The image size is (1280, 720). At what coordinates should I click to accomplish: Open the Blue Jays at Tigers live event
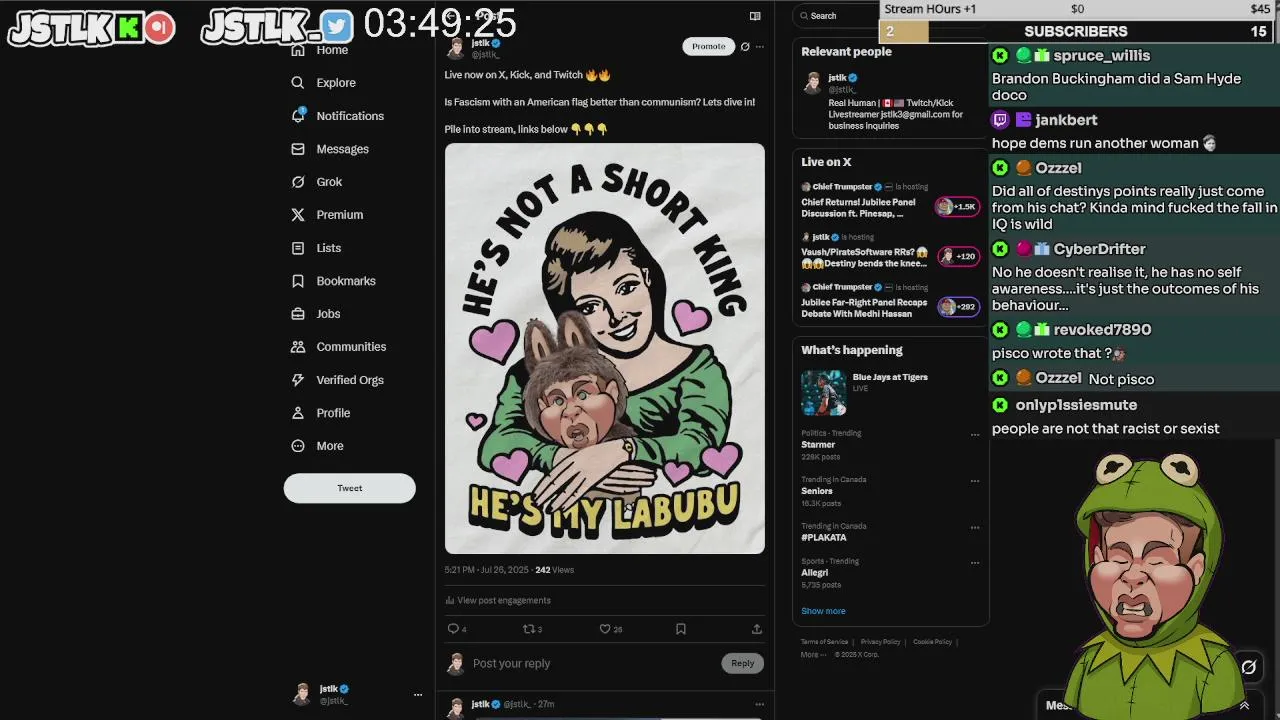[x=890, y=392]
